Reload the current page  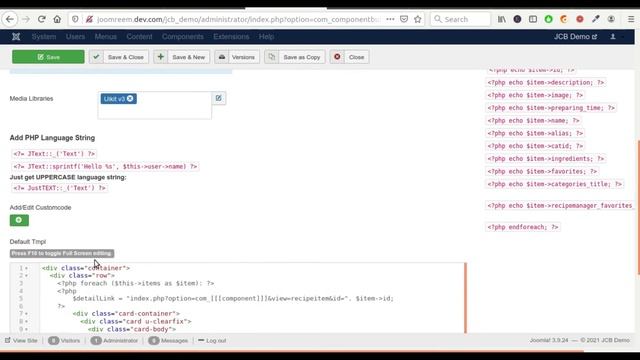tap(41, 19)
